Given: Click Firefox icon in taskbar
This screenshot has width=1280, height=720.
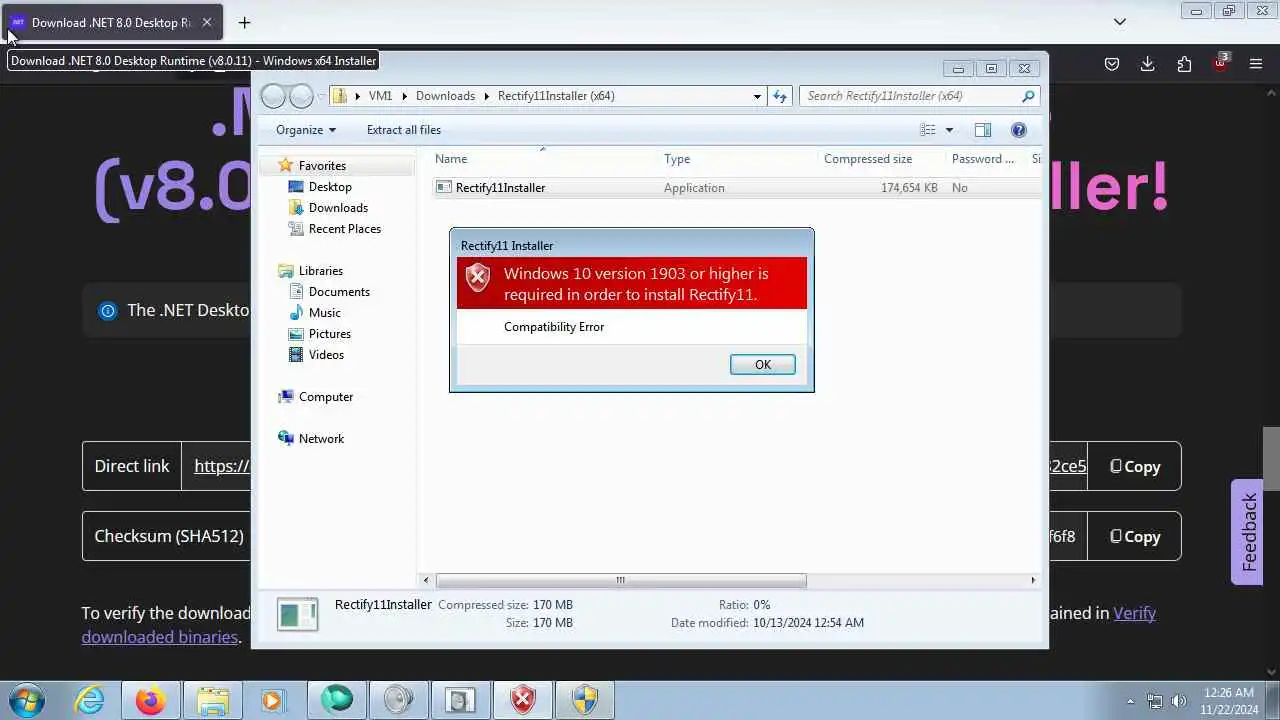Looking at the screenshot, I should (x=151, y=700).
